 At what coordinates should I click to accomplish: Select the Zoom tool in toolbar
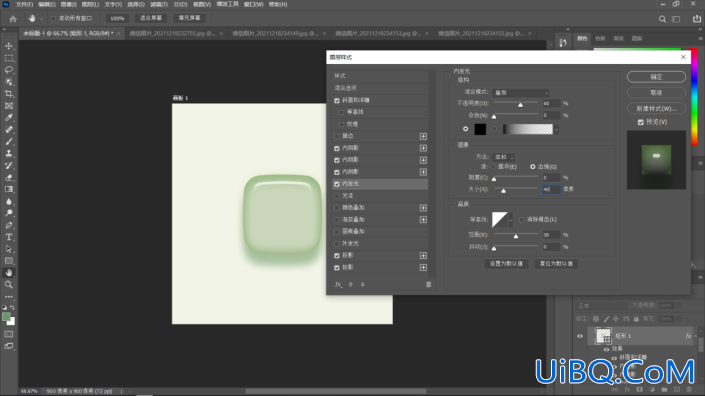[x=9, y=285]
